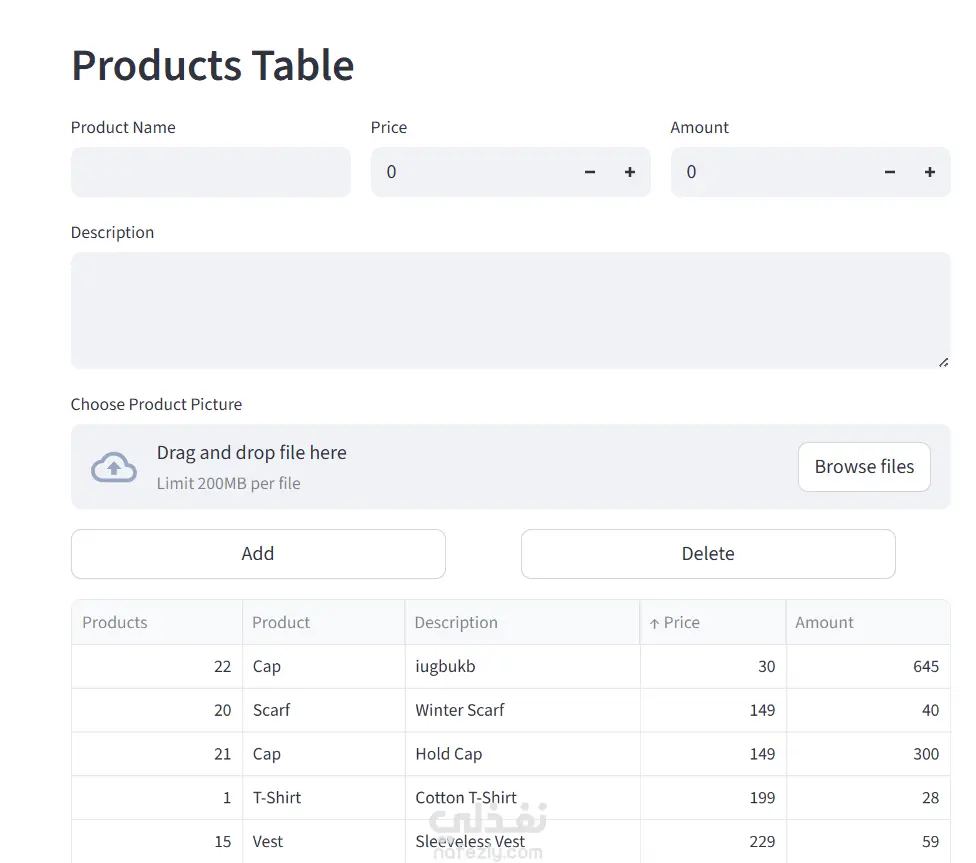Focus the Amount number input
This screenshot has height=863, width=976.
(770, 172)
